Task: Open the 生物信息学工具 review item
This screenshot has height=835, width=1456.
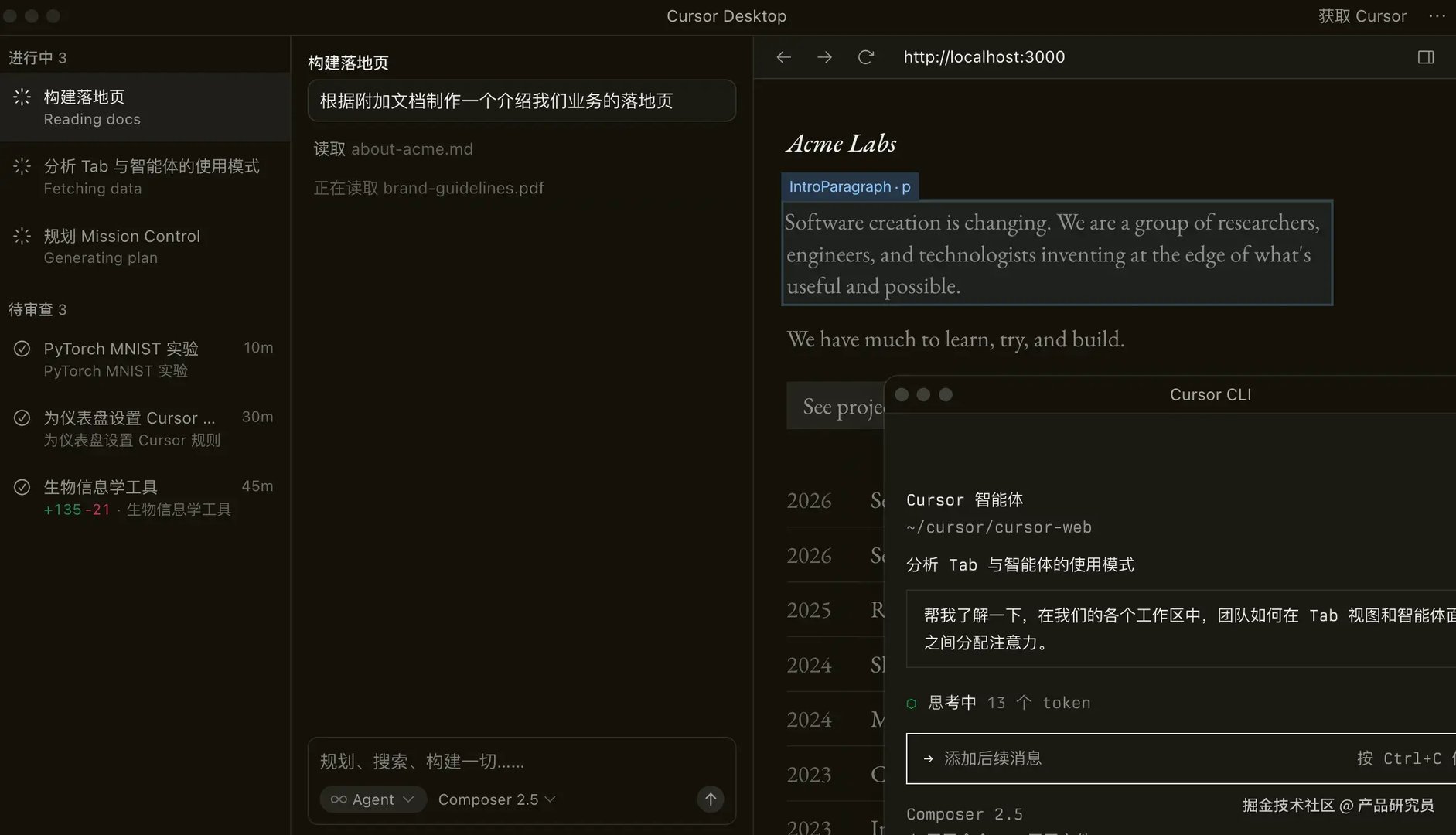Action: 145,497
